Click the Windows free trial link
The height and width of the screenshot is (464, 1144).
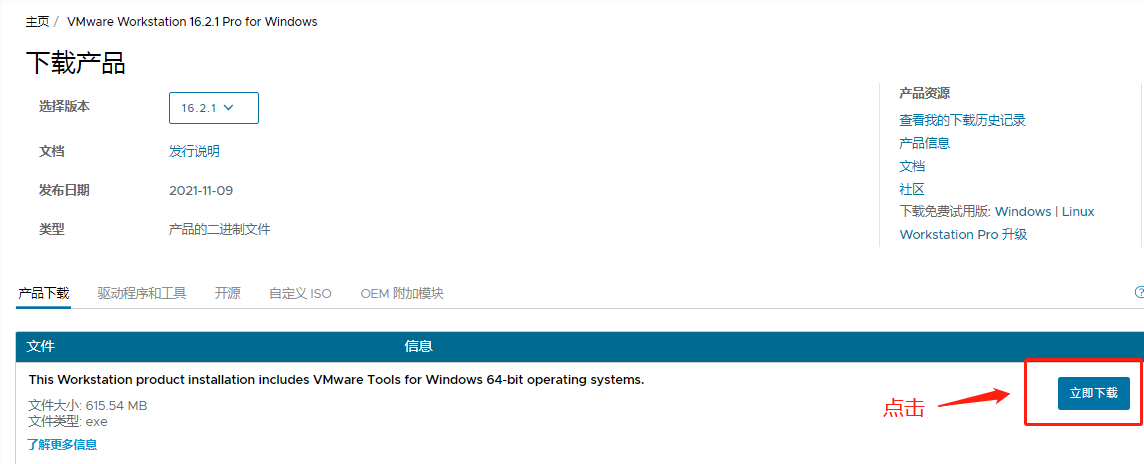click(1023, 212)
